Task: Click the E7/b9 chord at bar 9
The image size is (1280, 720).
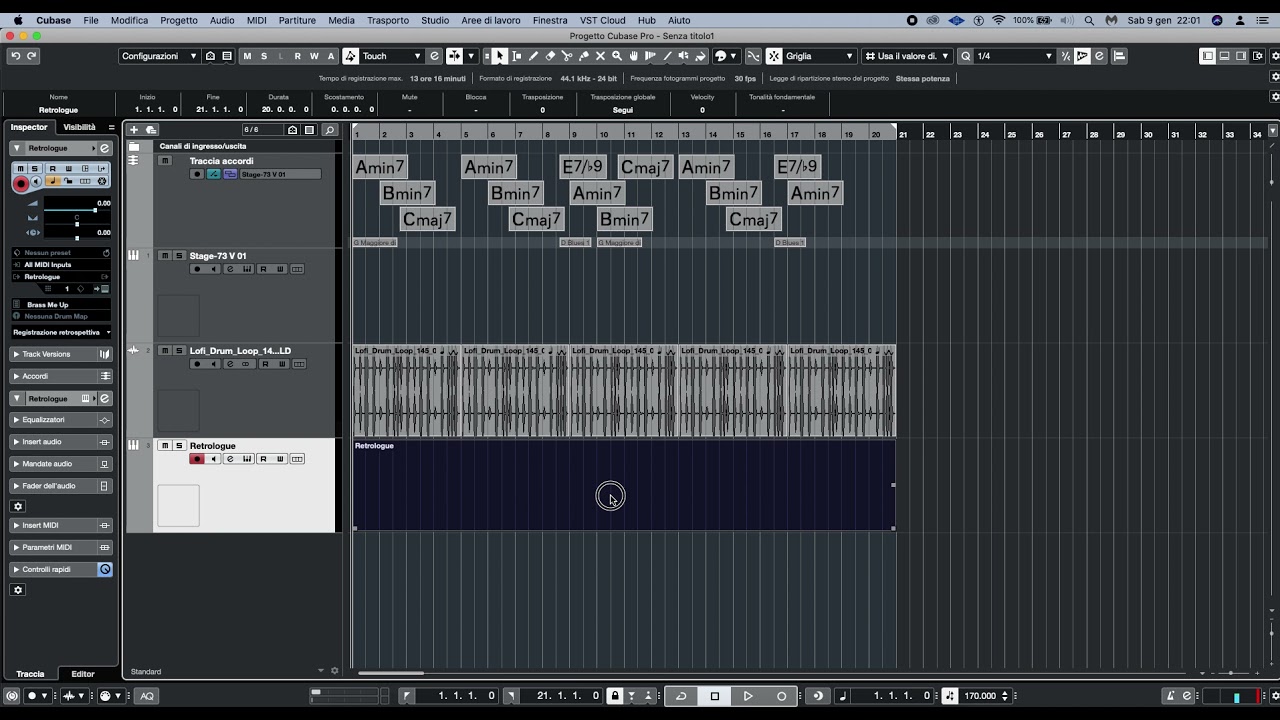Action: click(582, 167)
